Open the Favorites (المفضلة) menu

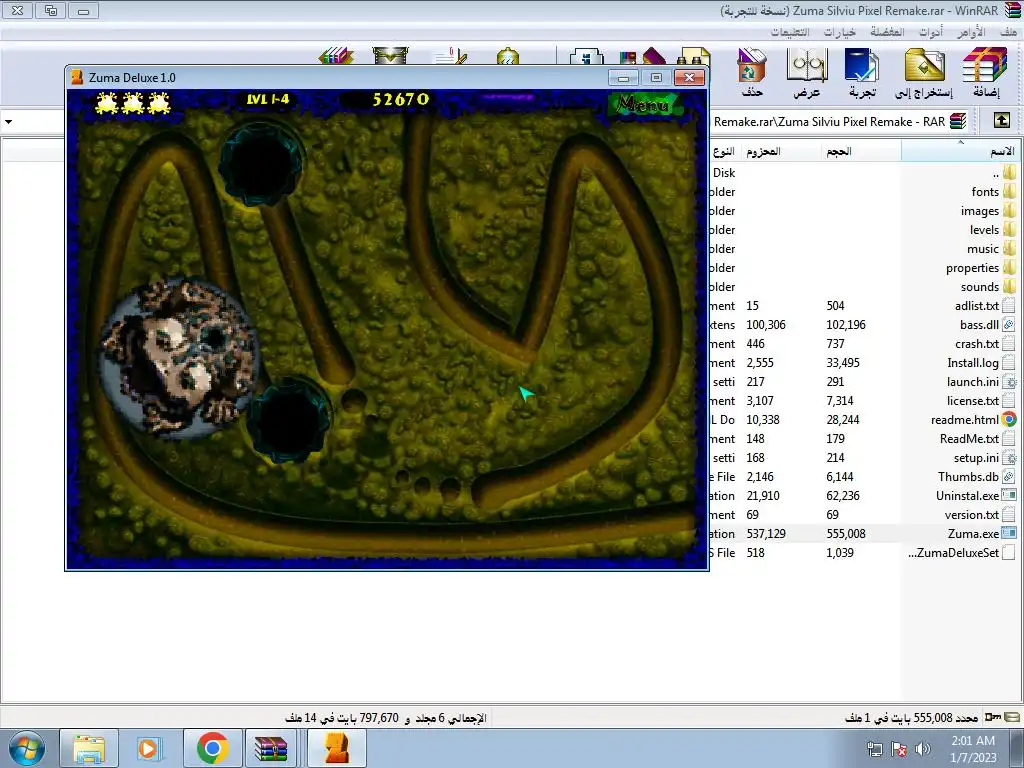pos(887,31)
